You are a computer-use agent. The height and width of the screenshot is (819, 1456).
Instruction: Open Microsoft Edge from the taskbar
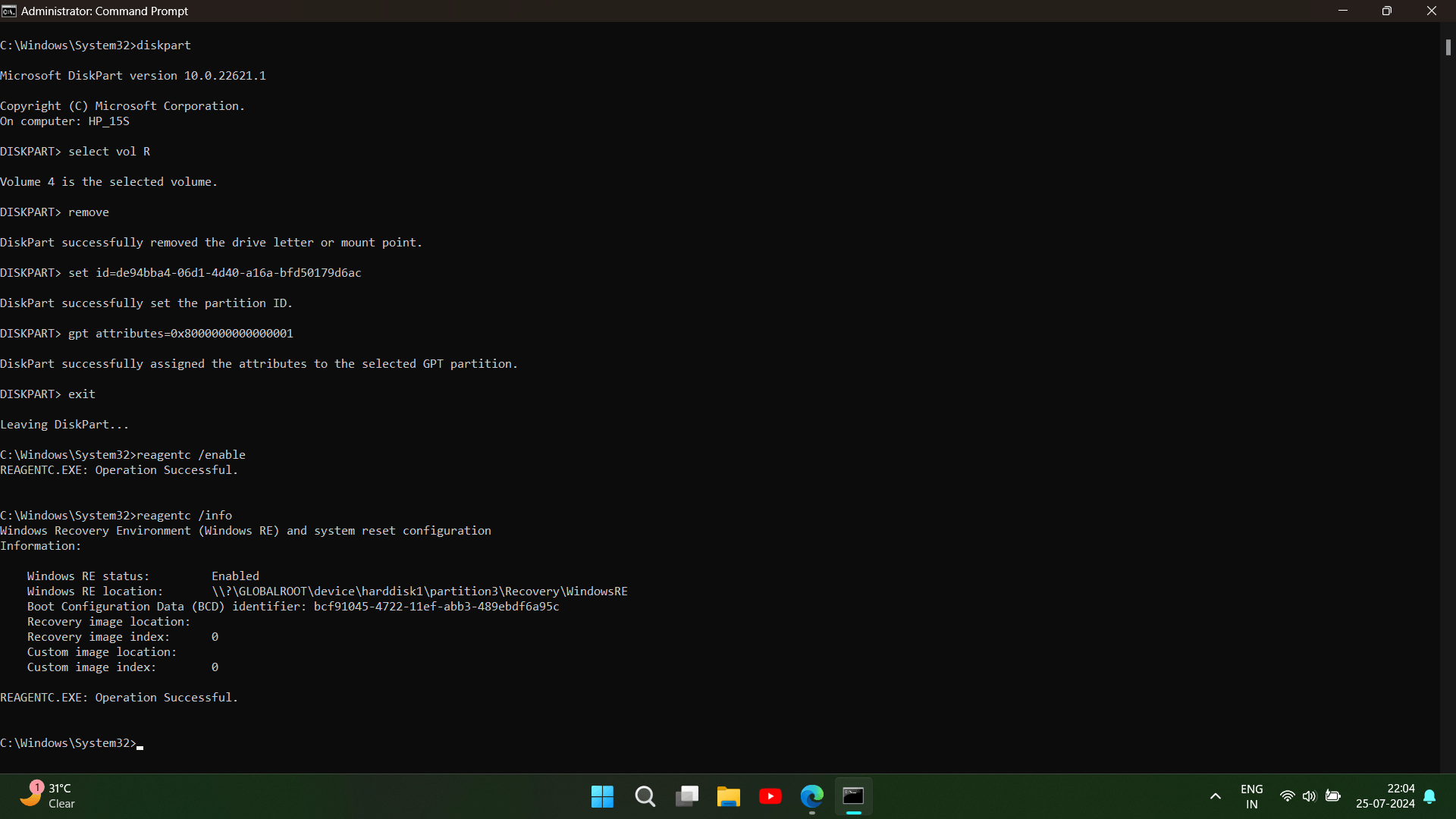point(812,796)
